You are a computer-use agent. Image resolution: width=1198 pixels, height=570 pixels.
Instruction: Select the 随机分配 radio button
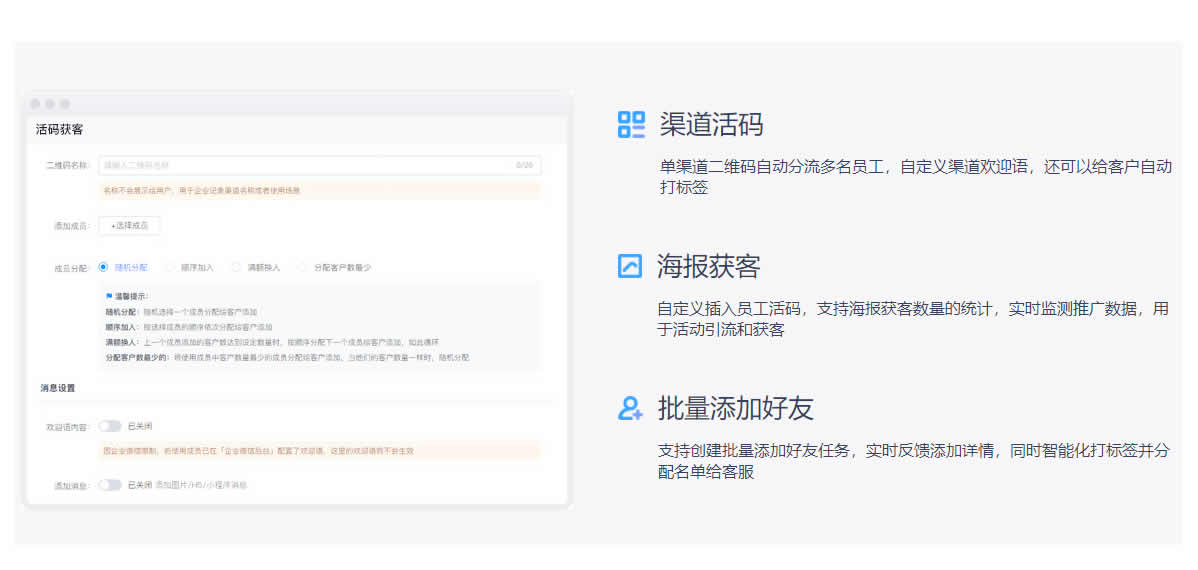(103, 267)
